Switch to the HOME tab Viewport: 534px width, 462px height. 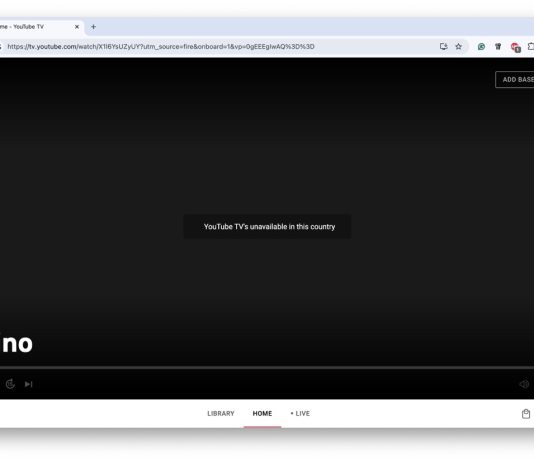click(262, 413)
